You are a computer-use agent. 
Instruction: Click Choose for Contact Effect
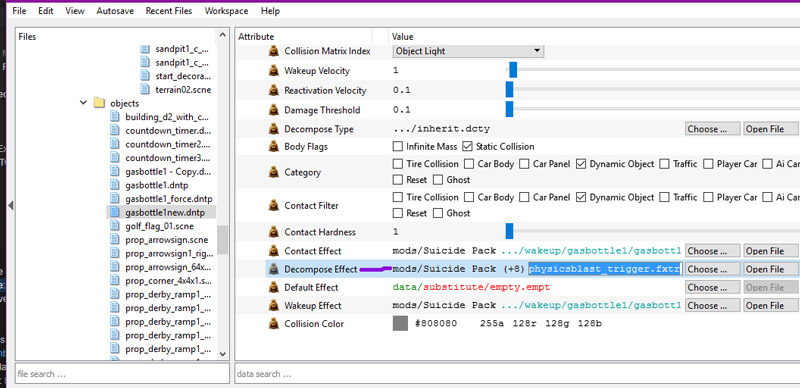pos(712,251)
